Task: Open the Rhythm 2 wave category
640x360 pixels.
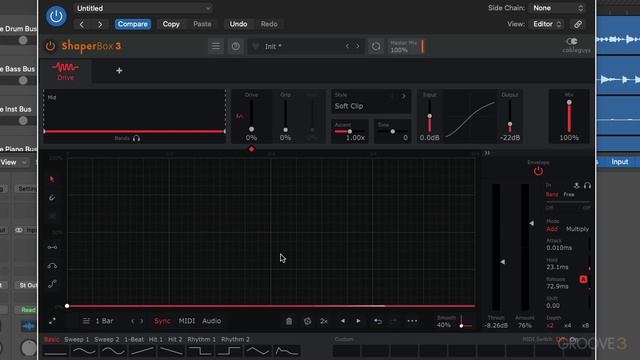Action: coord(235,340)
